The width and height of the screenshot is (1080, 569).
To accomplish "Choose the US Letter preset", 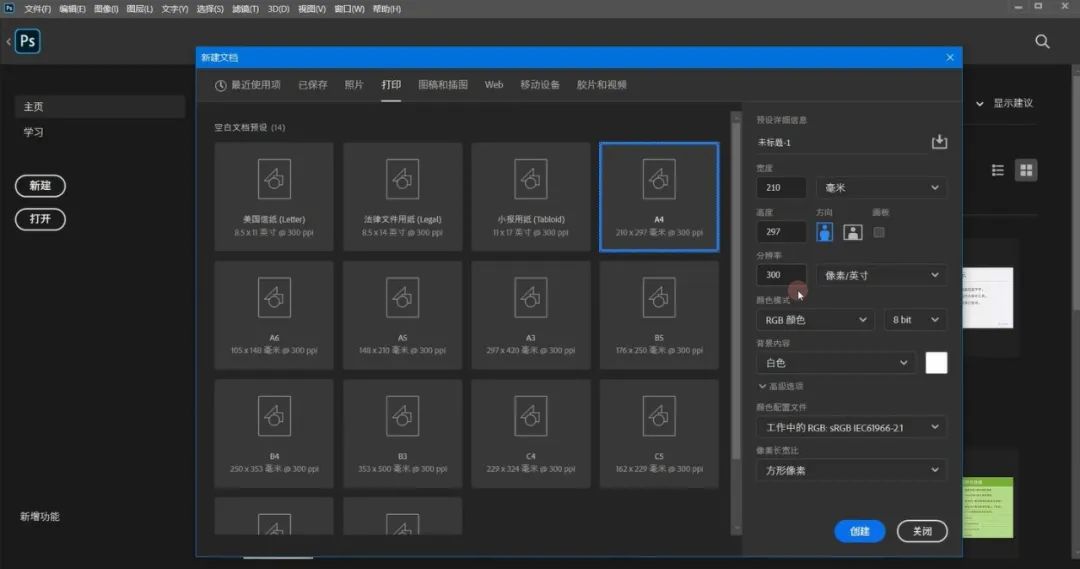I will (x=274, y=197).
